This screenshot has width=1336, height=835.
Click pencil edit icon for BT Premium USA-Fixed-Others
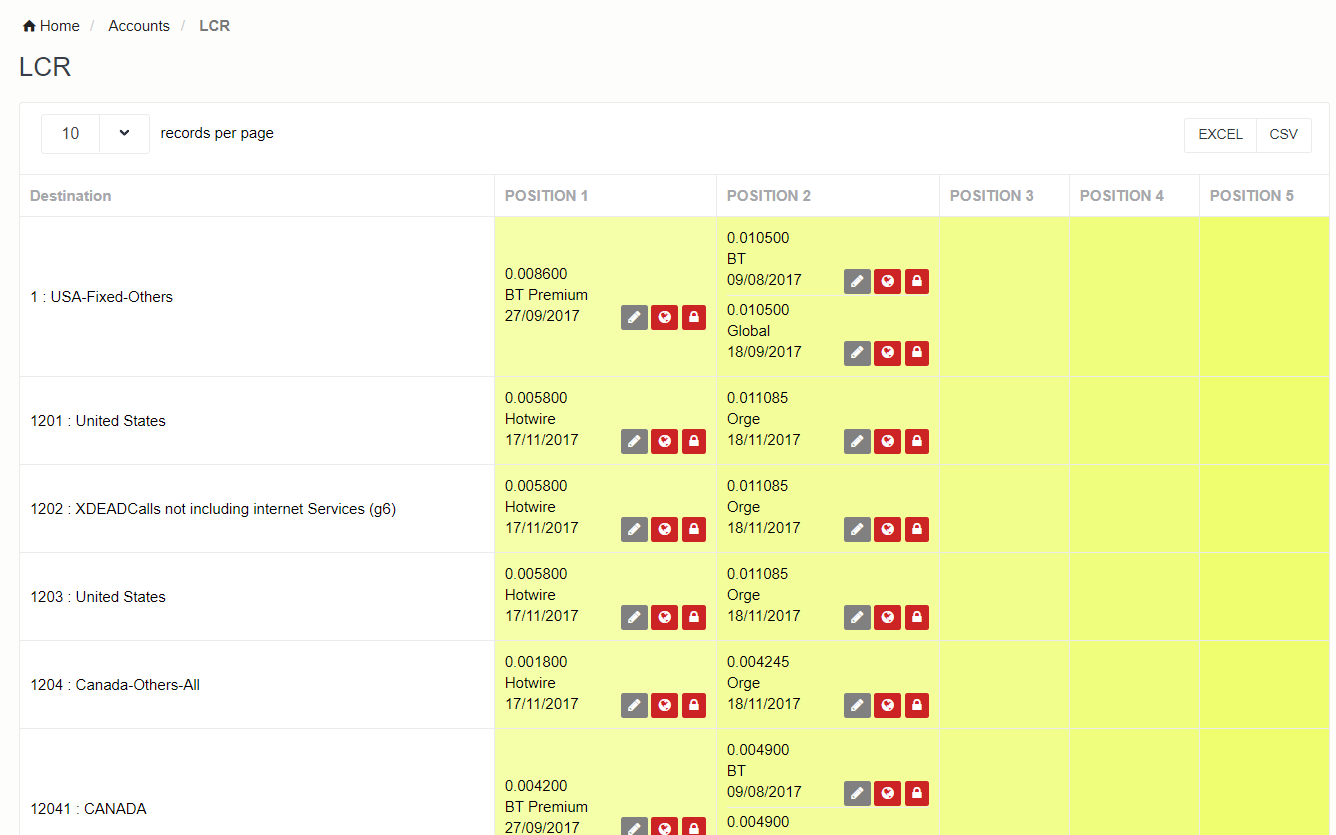coord(634,318)
